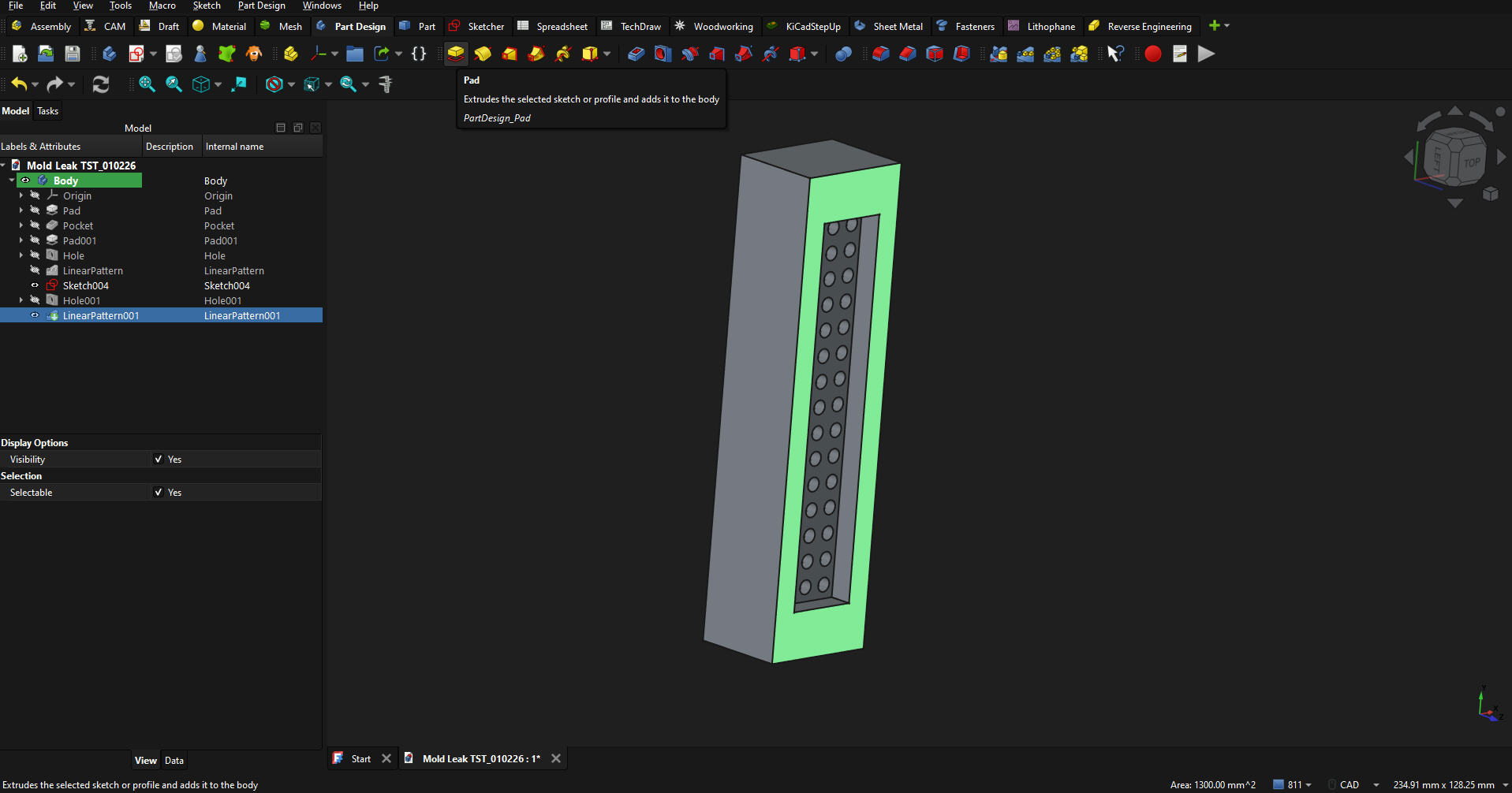The image size is (1512, 793).
Task: Uncheck the Selectable checkbox
Action: point(159,493)
